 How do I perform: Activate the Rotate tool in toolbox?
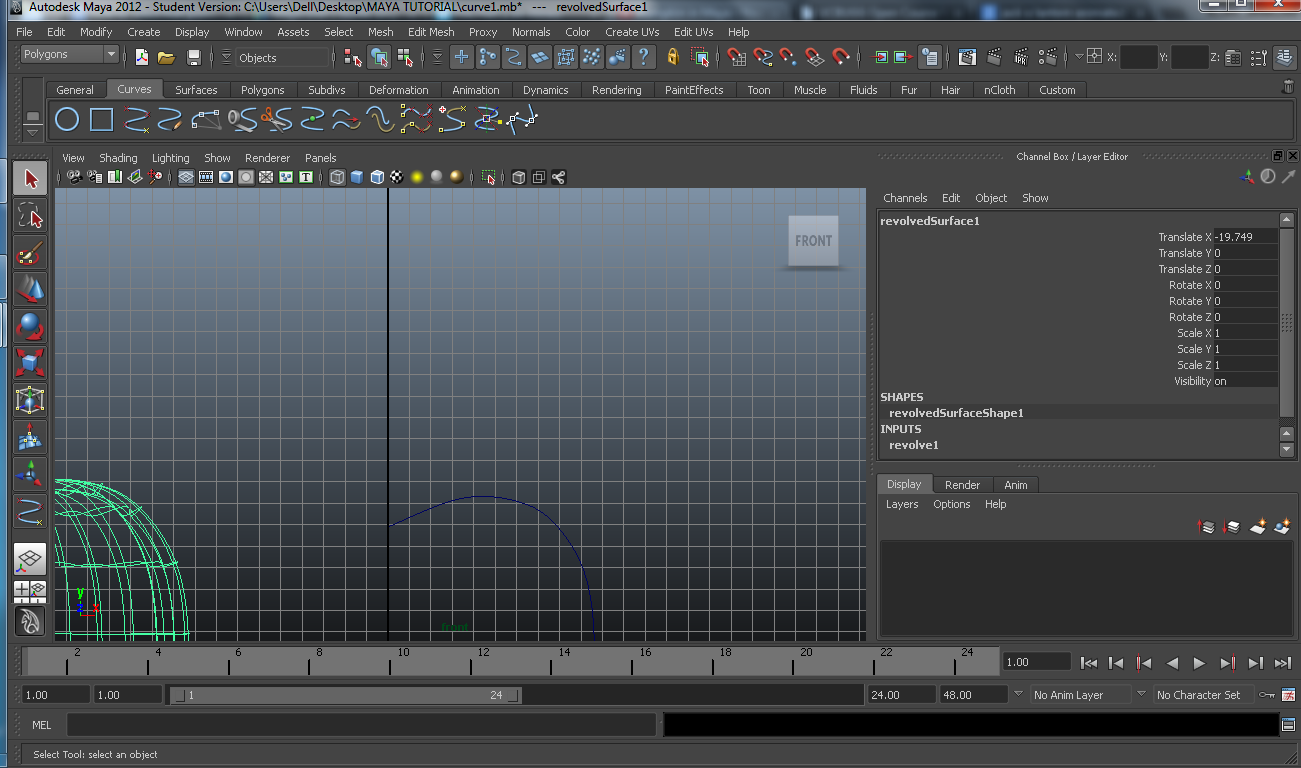31,326
